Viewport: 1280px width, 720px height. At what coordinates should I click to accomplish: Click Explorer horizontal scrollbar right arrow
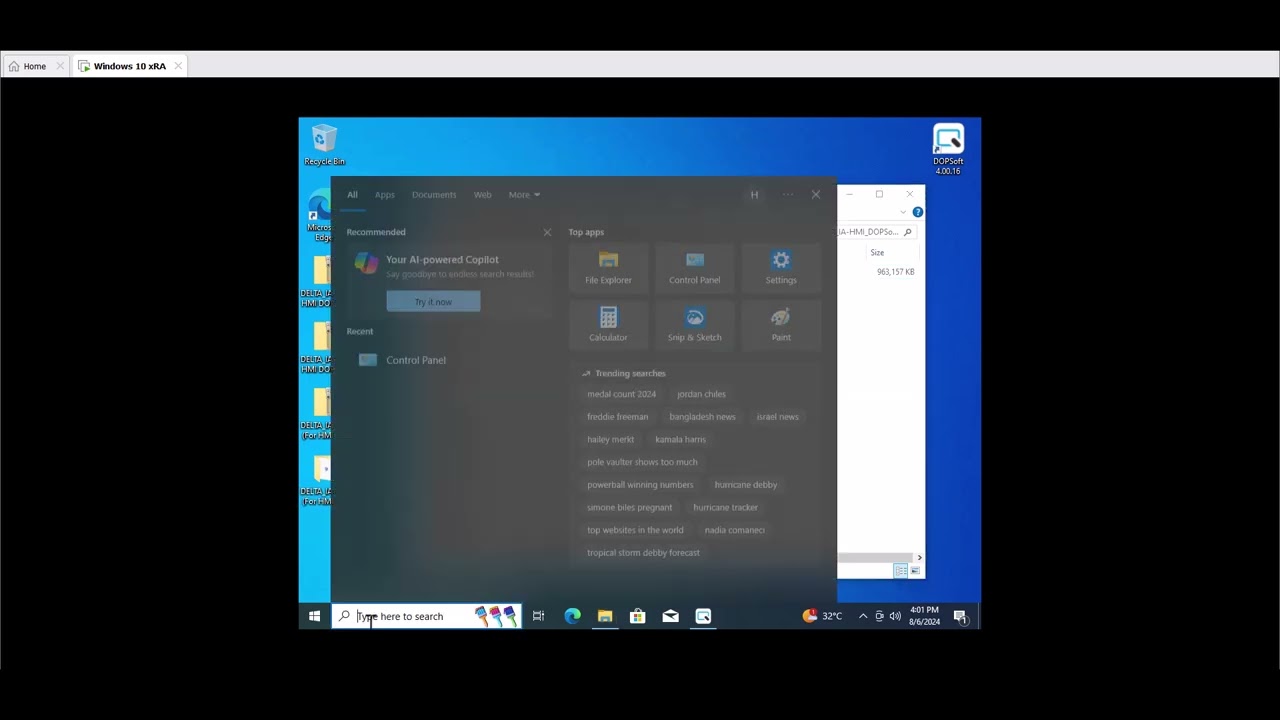[919, 558]
